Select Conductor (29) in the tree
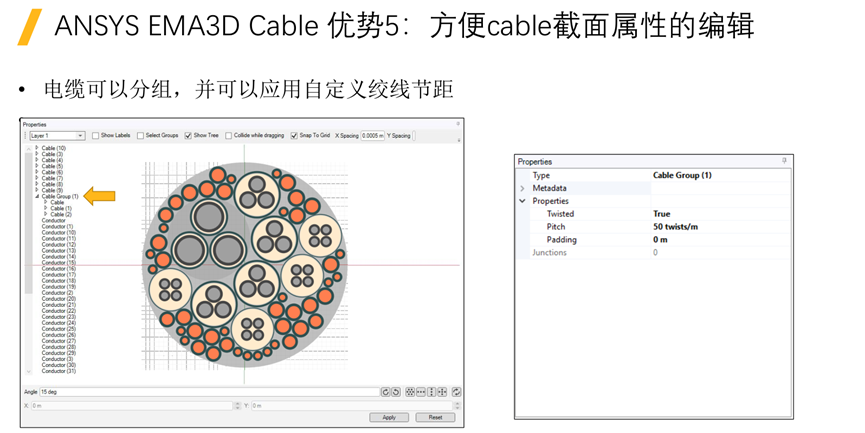865x433 pixels. click(x=59, y=353)
